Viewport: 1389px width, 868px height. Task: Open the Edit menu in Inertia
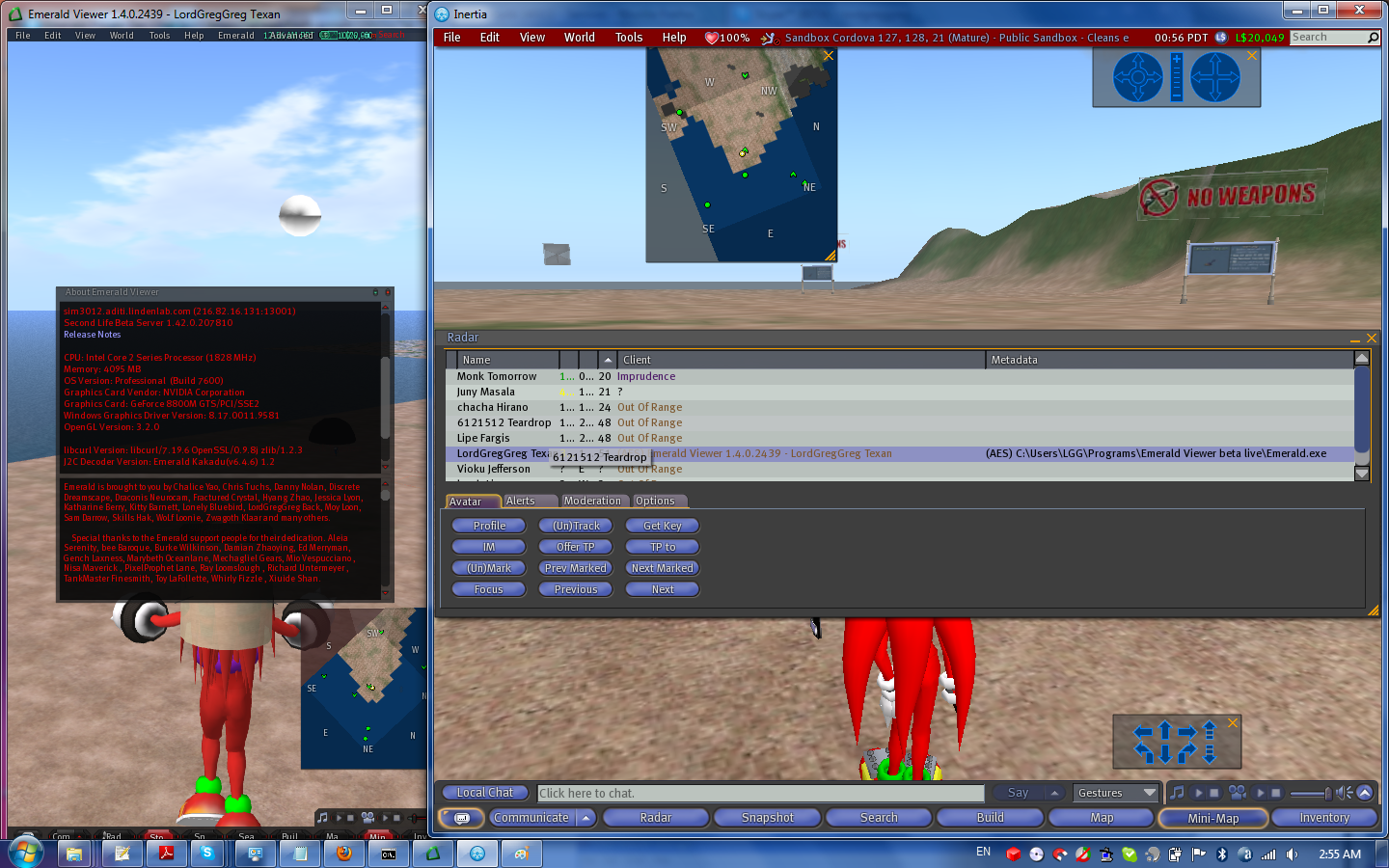click(x=490, y=38)
